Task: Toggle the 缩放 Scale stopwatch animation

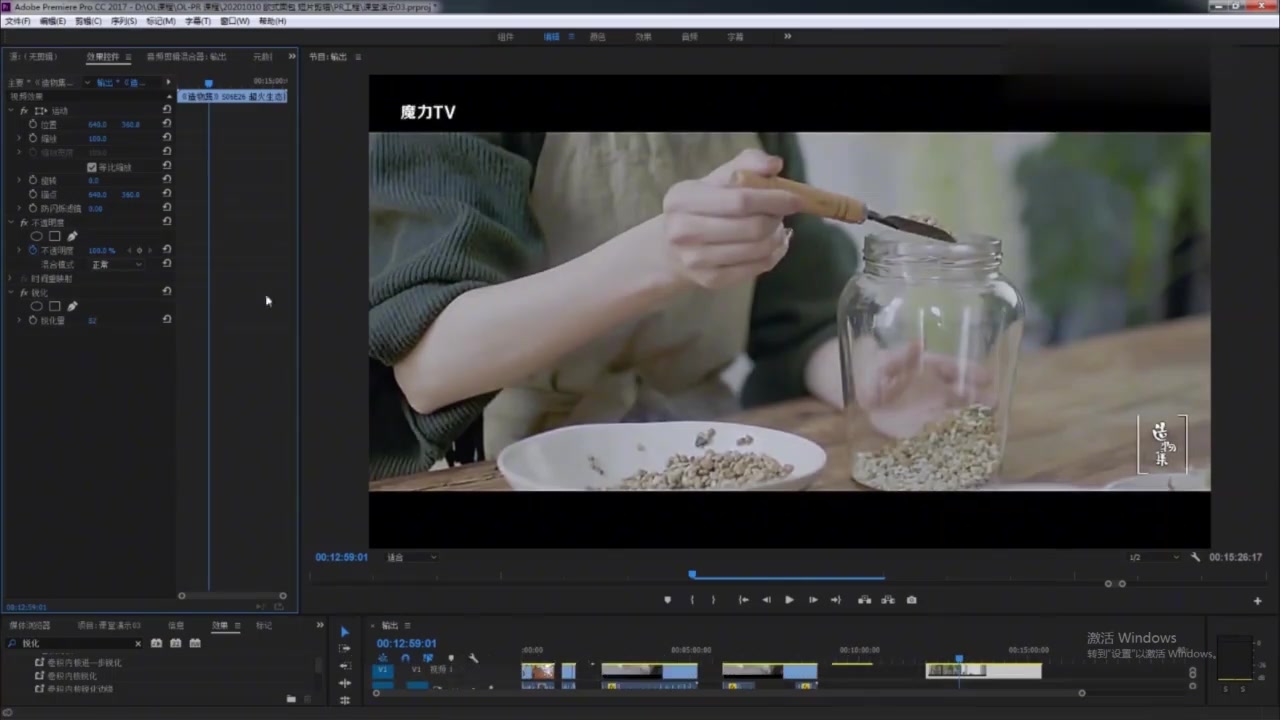Action: [x=33, y=138]
